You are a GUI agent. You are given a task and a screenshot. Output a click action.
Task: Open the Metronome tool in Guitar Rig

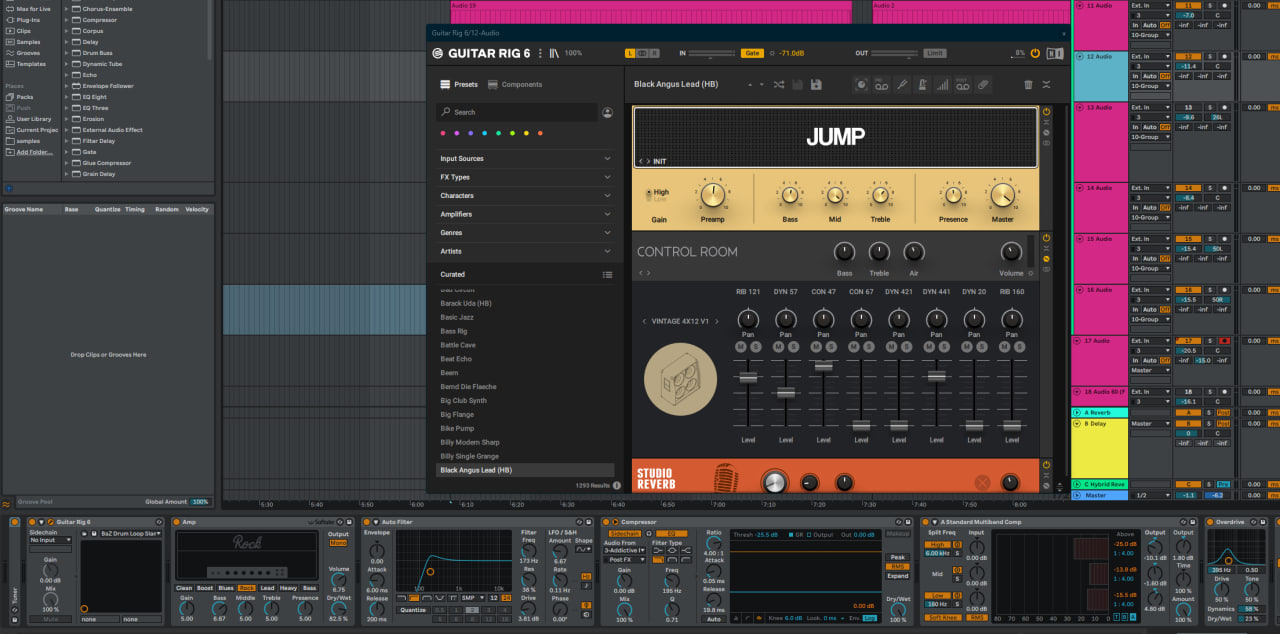(x=921, y=85)
